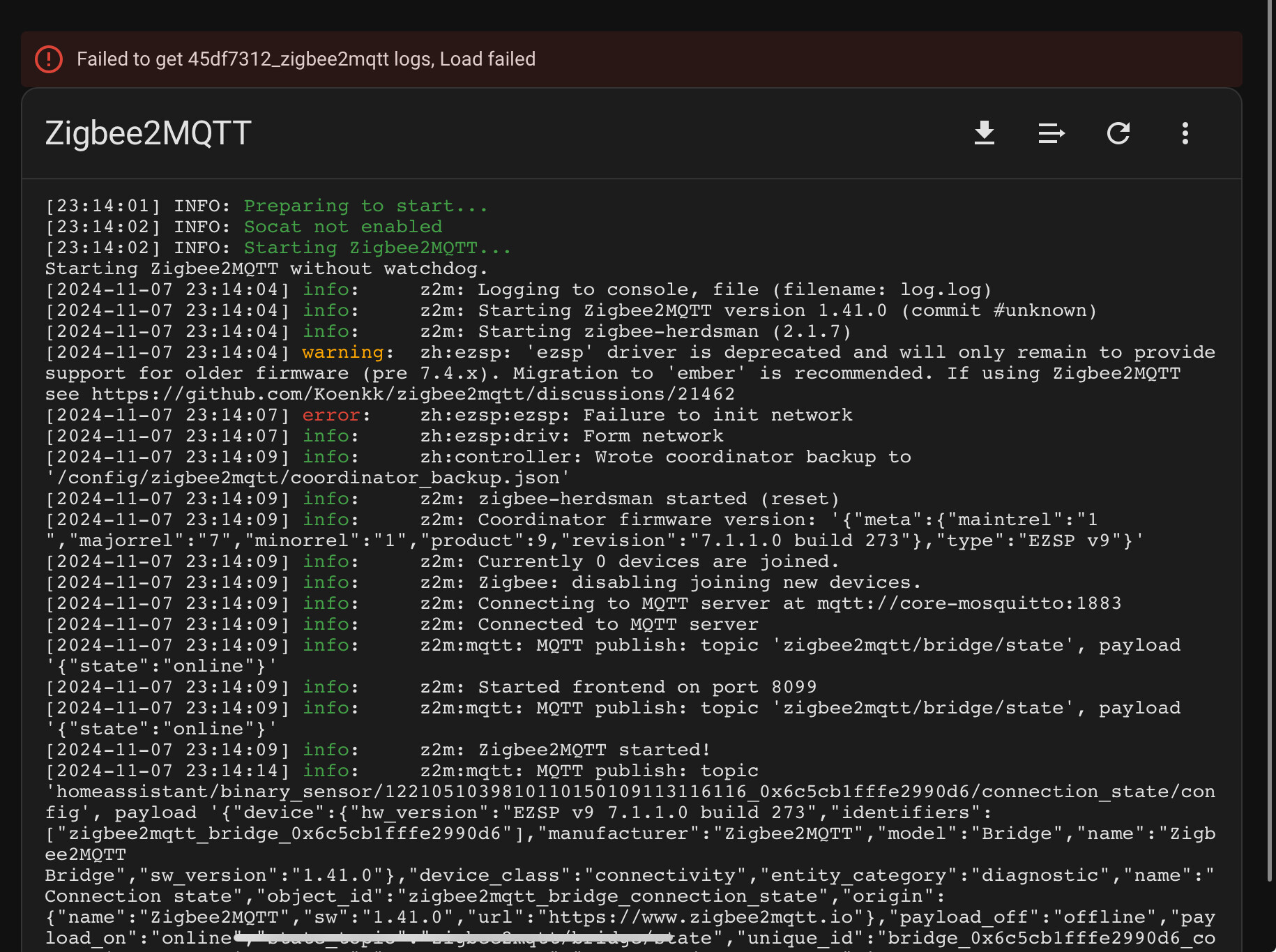This screenshot has height=952, width=1276.
Task: Click 'Started frontend on port 8099' line
Action: 431,688
